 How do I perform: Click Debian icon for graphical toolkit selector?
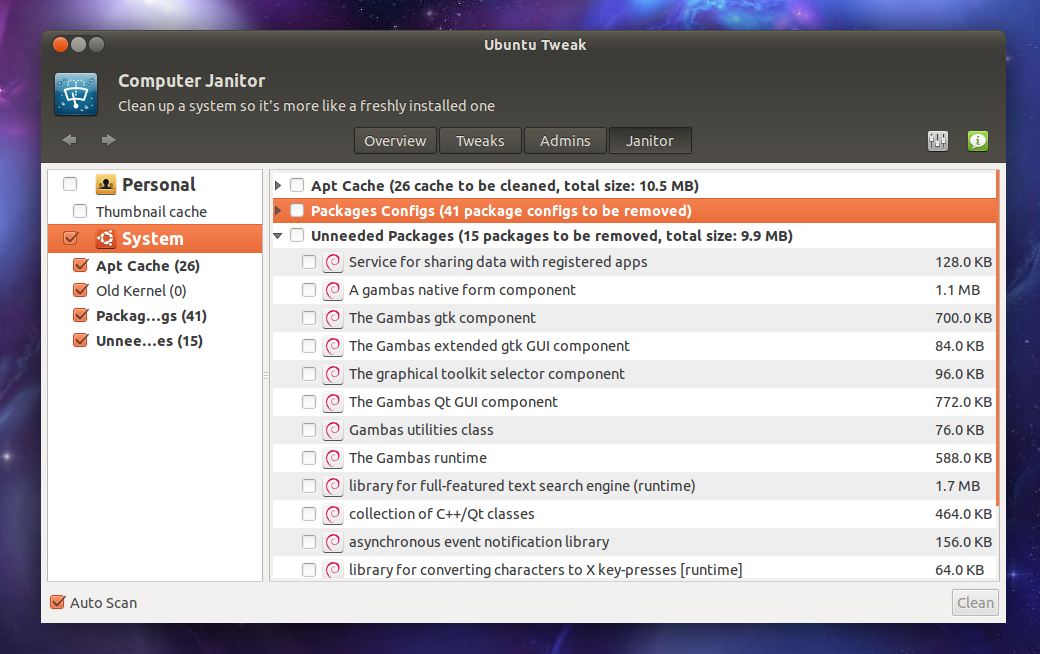click(332, 374)
